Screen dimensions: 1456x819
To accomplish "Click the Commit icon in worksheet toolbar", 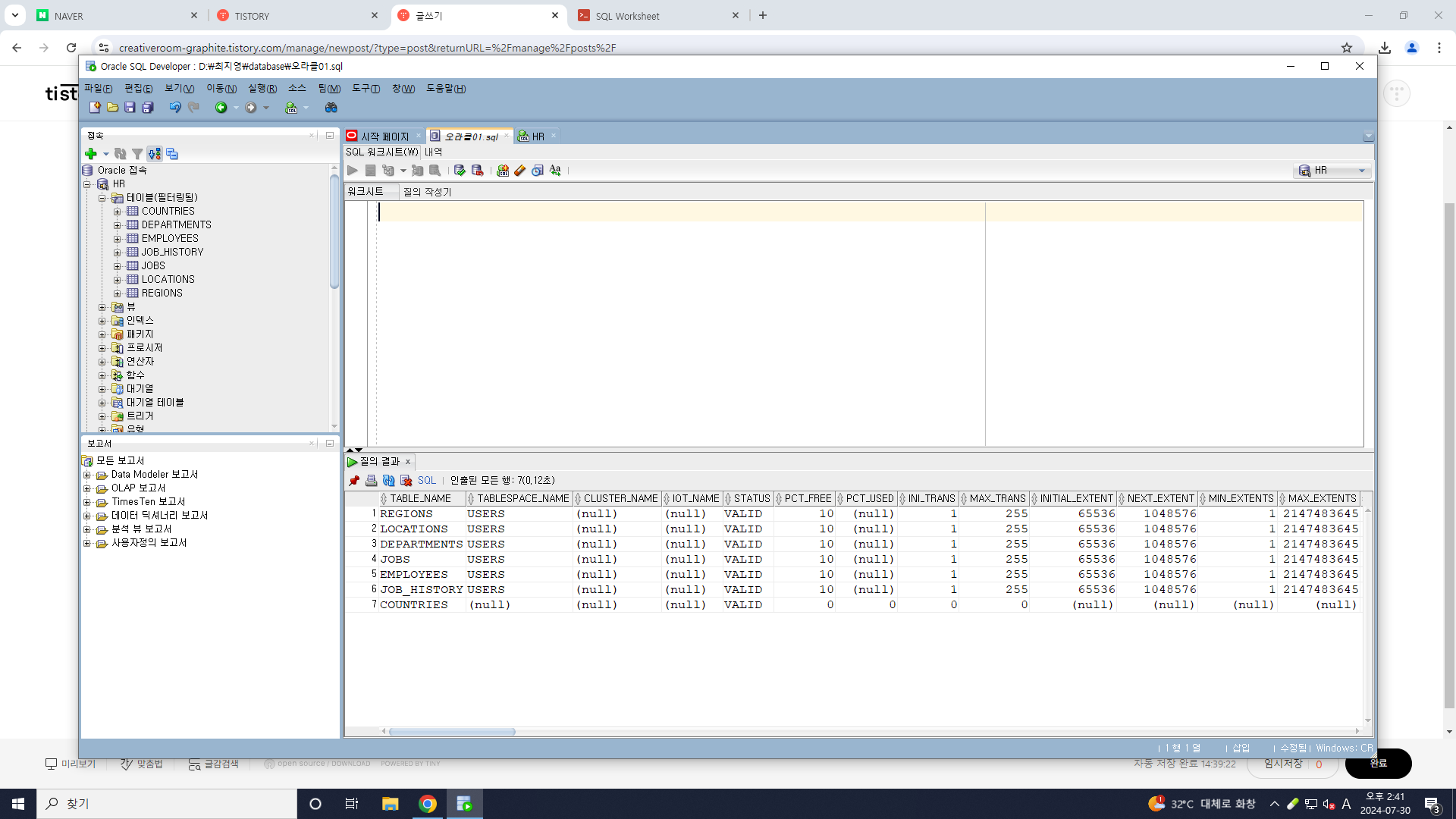I will tap(460, 171).
